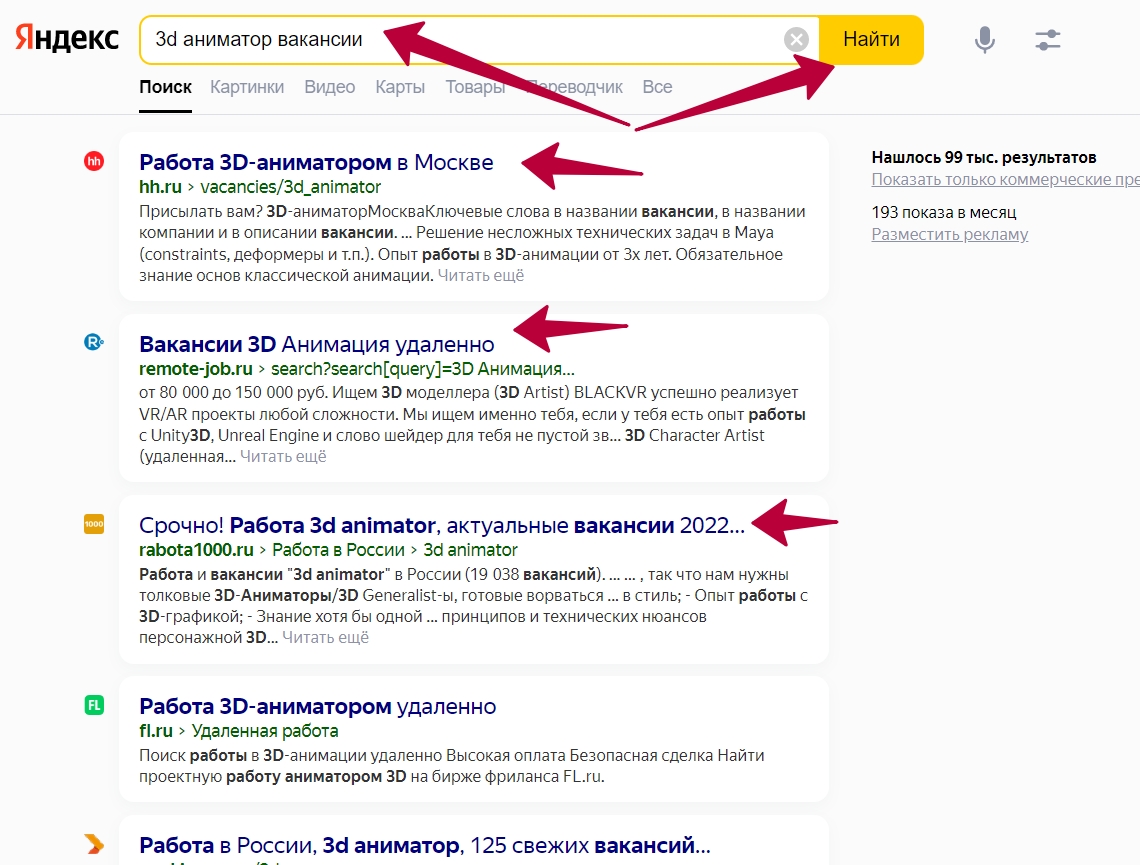The image size is (1140, 865).
Task: Click 'Работа в России' breadcrumb link
Action: tap(338, 550)
